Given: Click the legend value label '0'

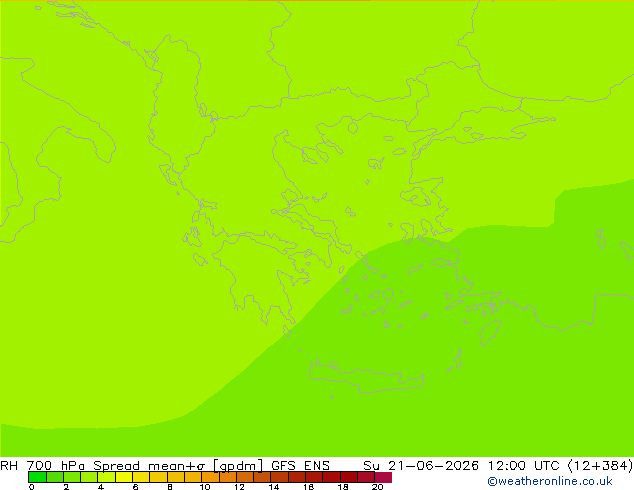Looking at the screenshot, I should pos(32,487).
